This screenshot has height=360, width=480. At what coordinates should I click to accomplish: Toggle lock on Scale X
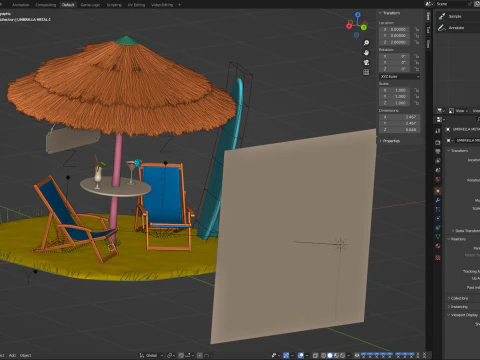coord(416,90)
